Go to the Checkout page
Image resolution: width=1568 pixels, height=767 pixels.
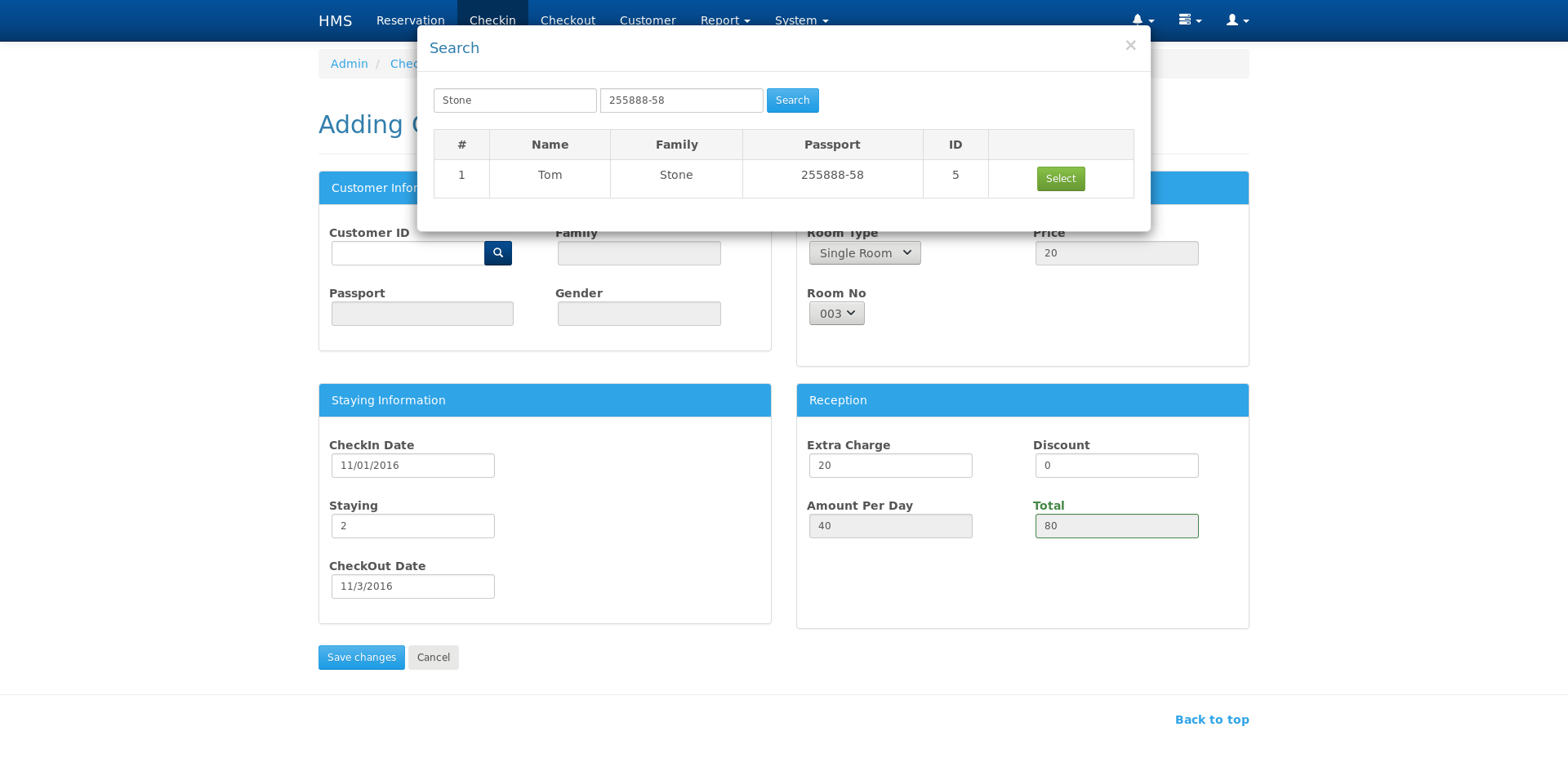567,20
